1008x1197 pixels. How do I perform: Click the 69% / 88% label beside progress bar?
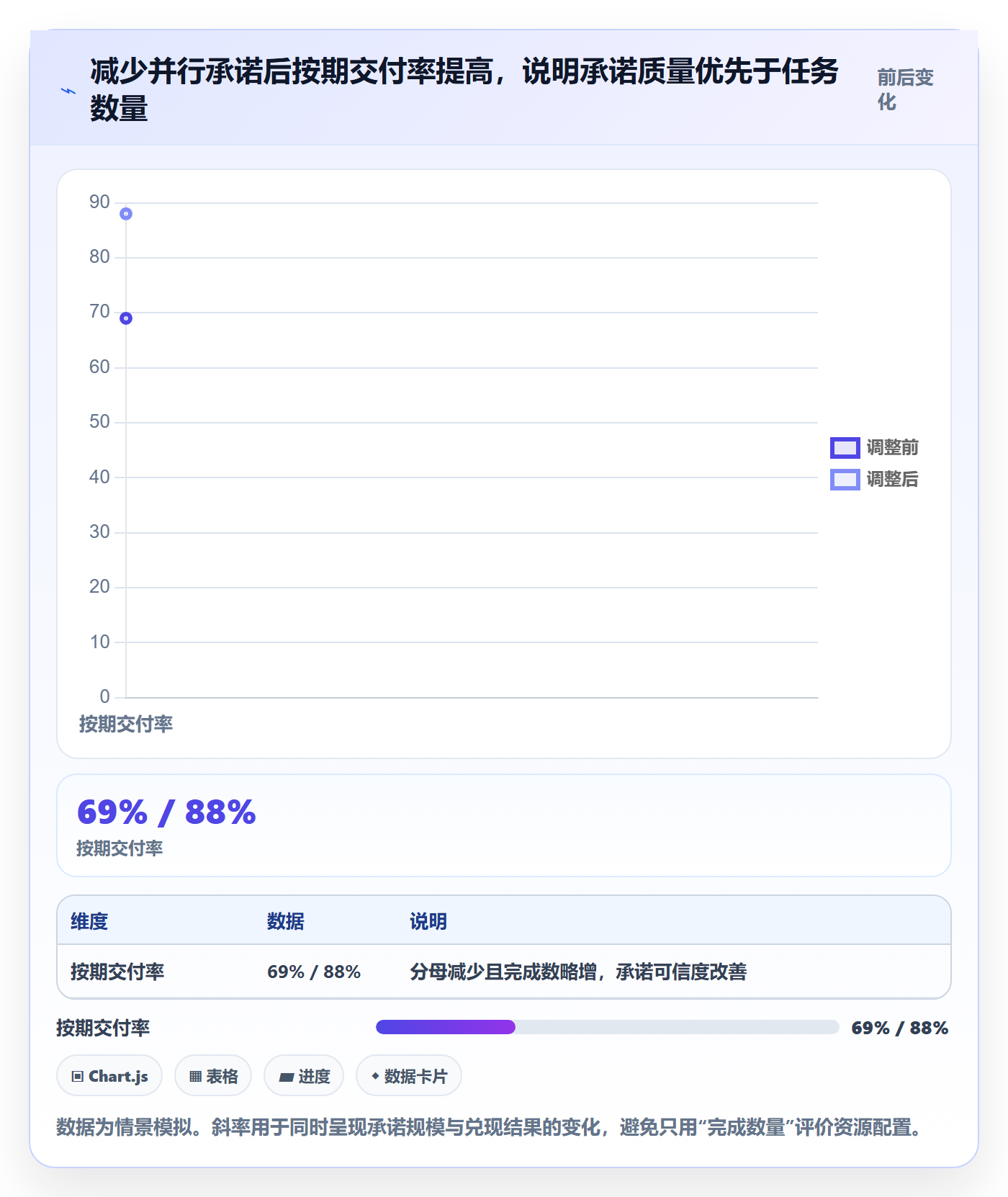click(899, 1028)
